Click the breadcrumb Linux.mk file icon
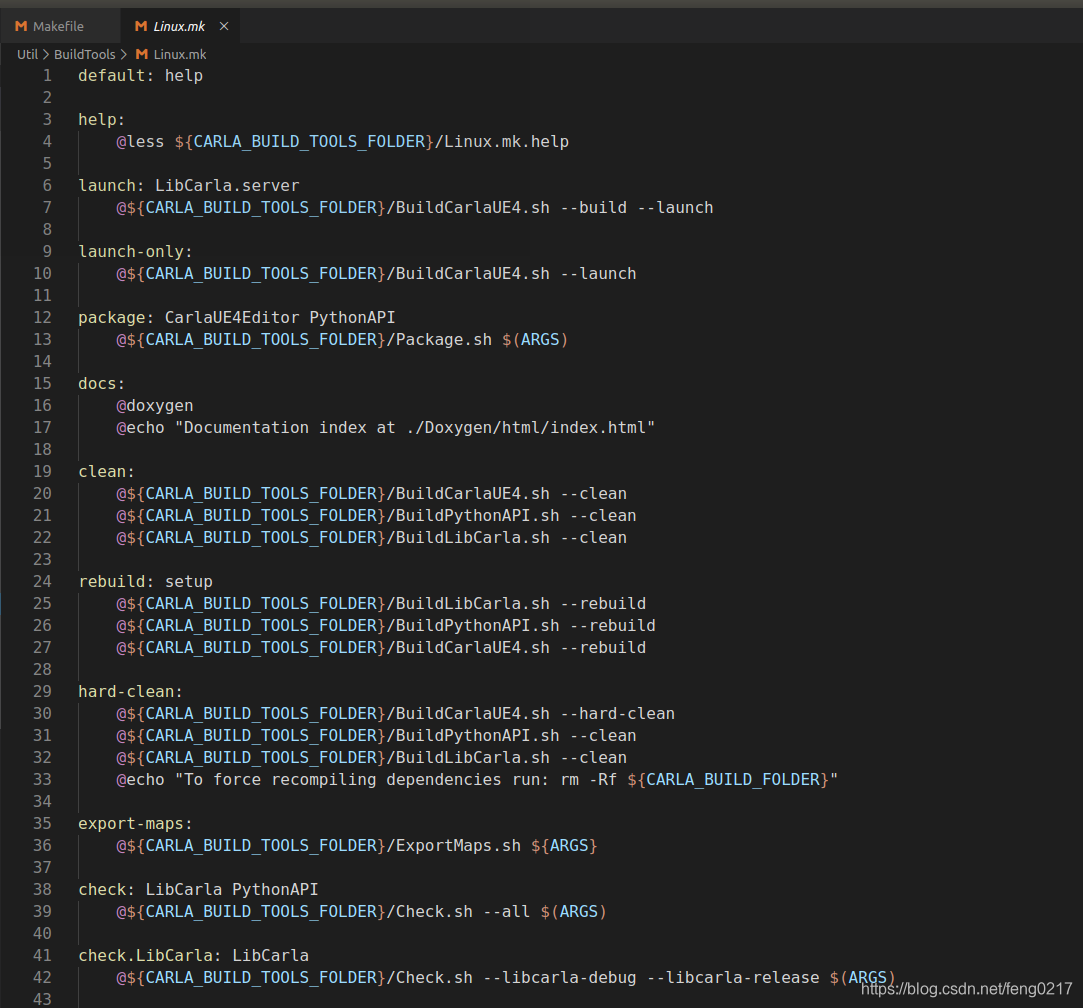Screen dimensions: 1083x1008 142,54
